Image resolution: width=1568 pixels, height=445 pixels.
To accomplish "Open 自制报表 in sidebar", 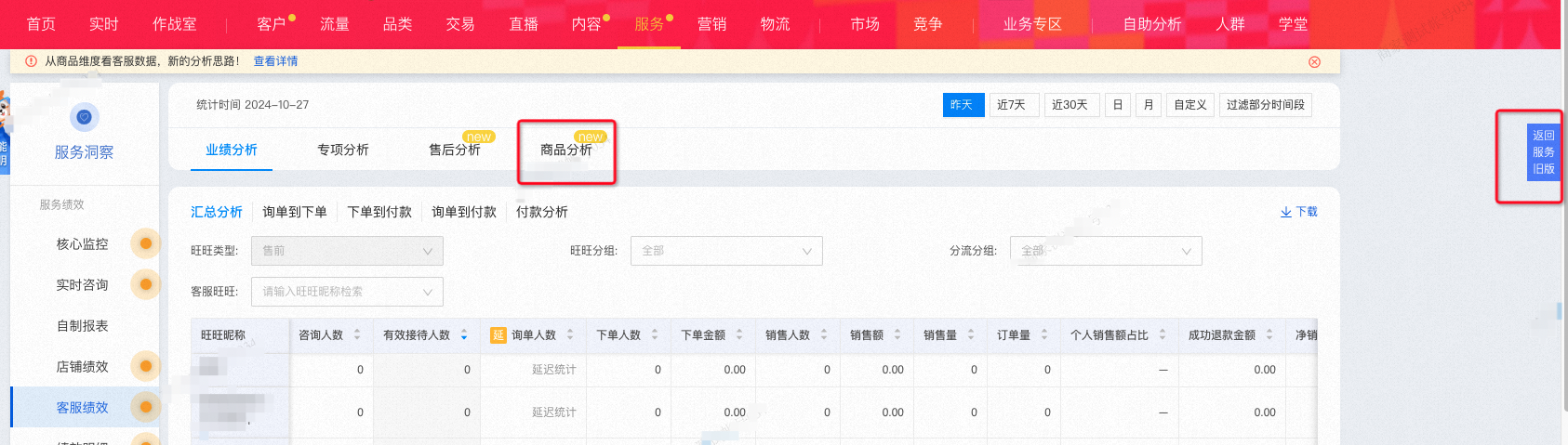I will click(x=83, y=326).
